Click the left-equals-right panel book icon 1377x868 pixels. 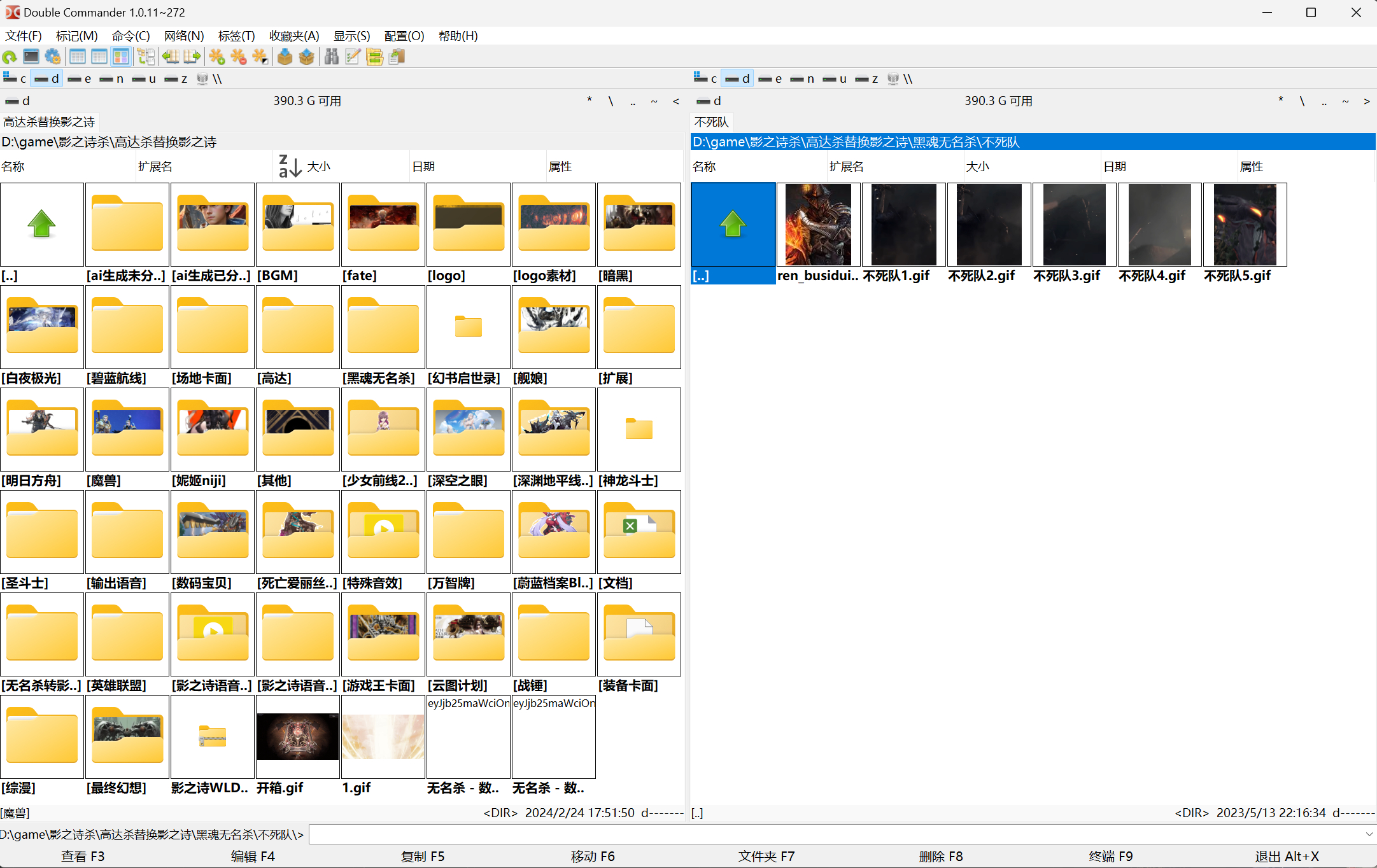point(171,57)
